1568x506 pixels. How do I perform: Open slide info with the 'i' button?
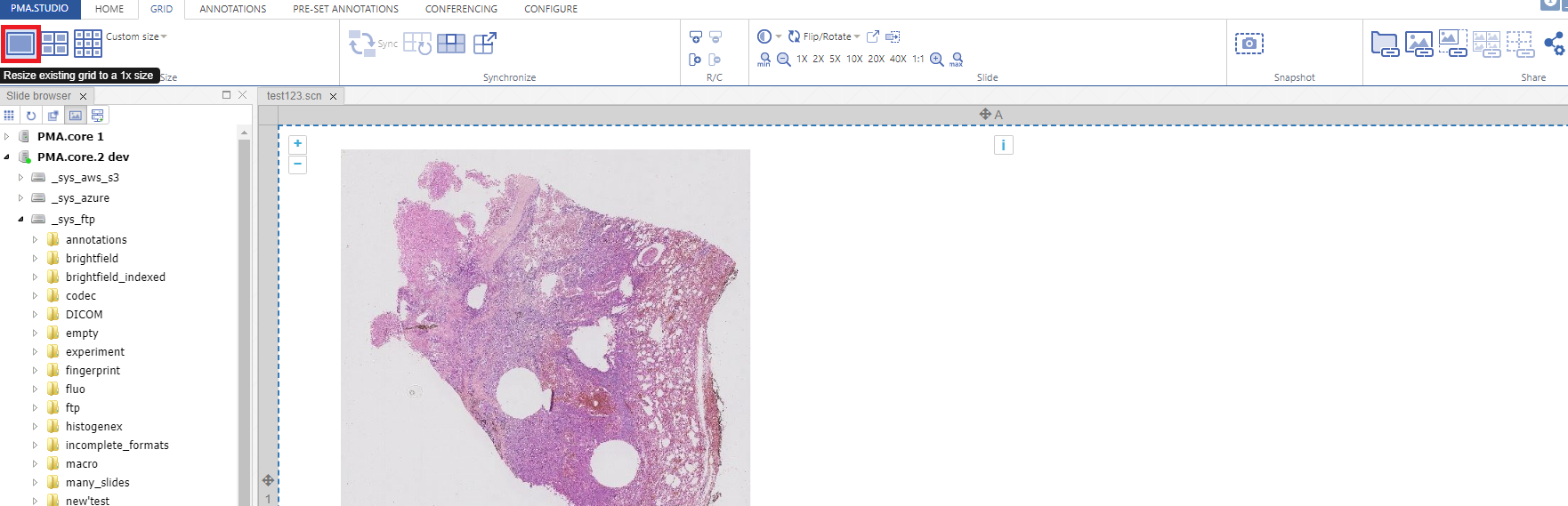[1003, 145]
